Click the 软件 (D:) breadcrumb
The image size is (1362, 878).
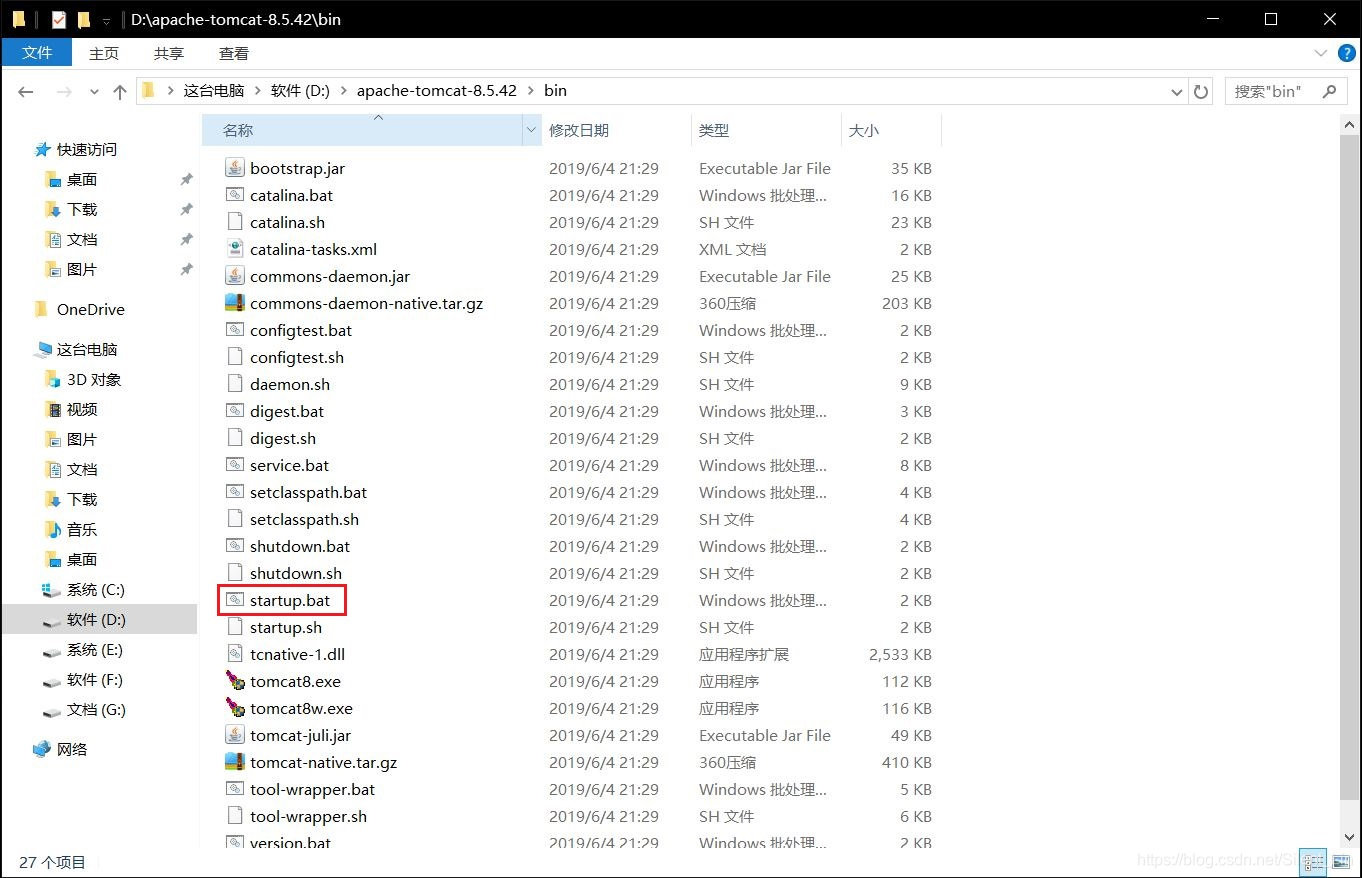300,90
